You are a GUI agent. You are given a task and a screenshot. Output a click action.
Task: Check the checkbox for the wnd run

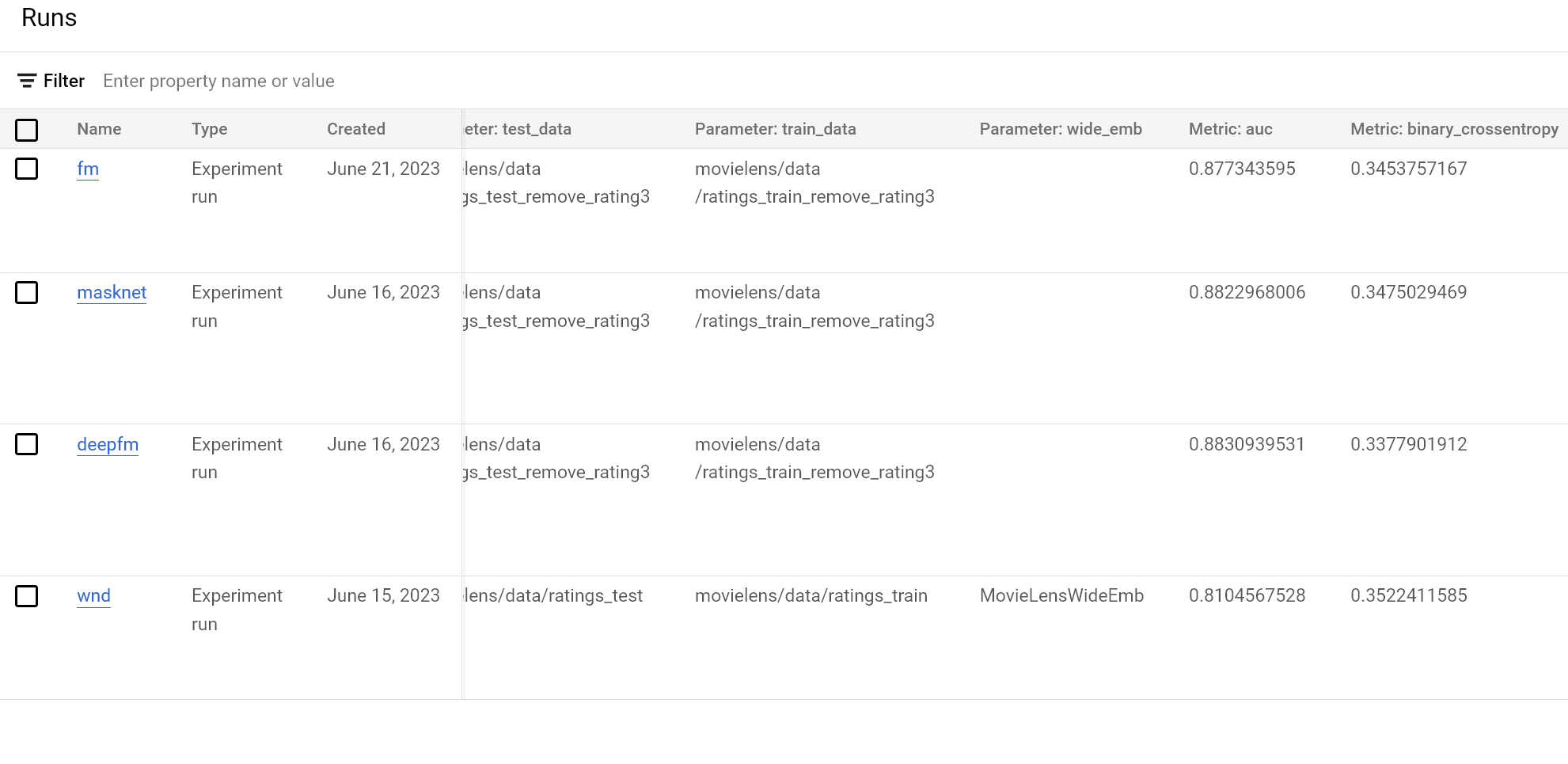pyautogui.click(x=27, y=596)
